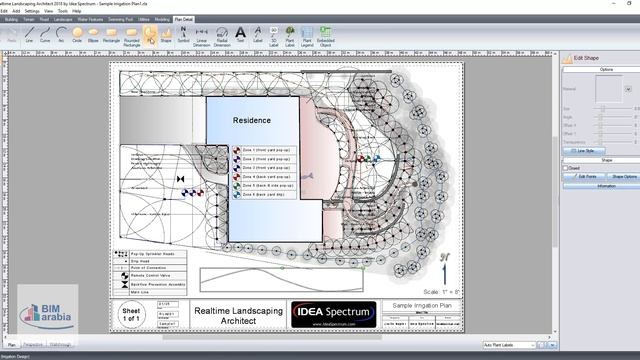
Task: Click the highlighted polygon tool icon
Action: click(150, 36)
